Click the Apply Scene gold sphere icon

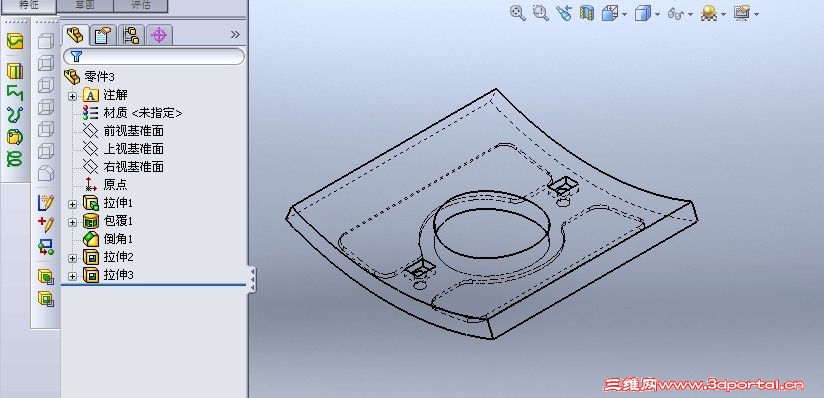click(708, 14)
